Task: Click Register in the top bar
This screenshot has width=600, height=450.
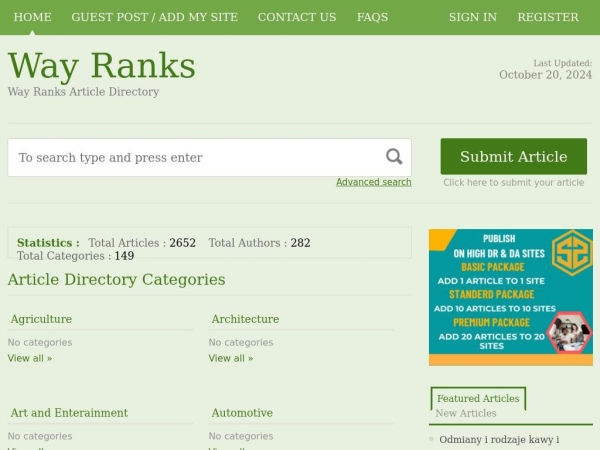Action: tap(548, 17)
